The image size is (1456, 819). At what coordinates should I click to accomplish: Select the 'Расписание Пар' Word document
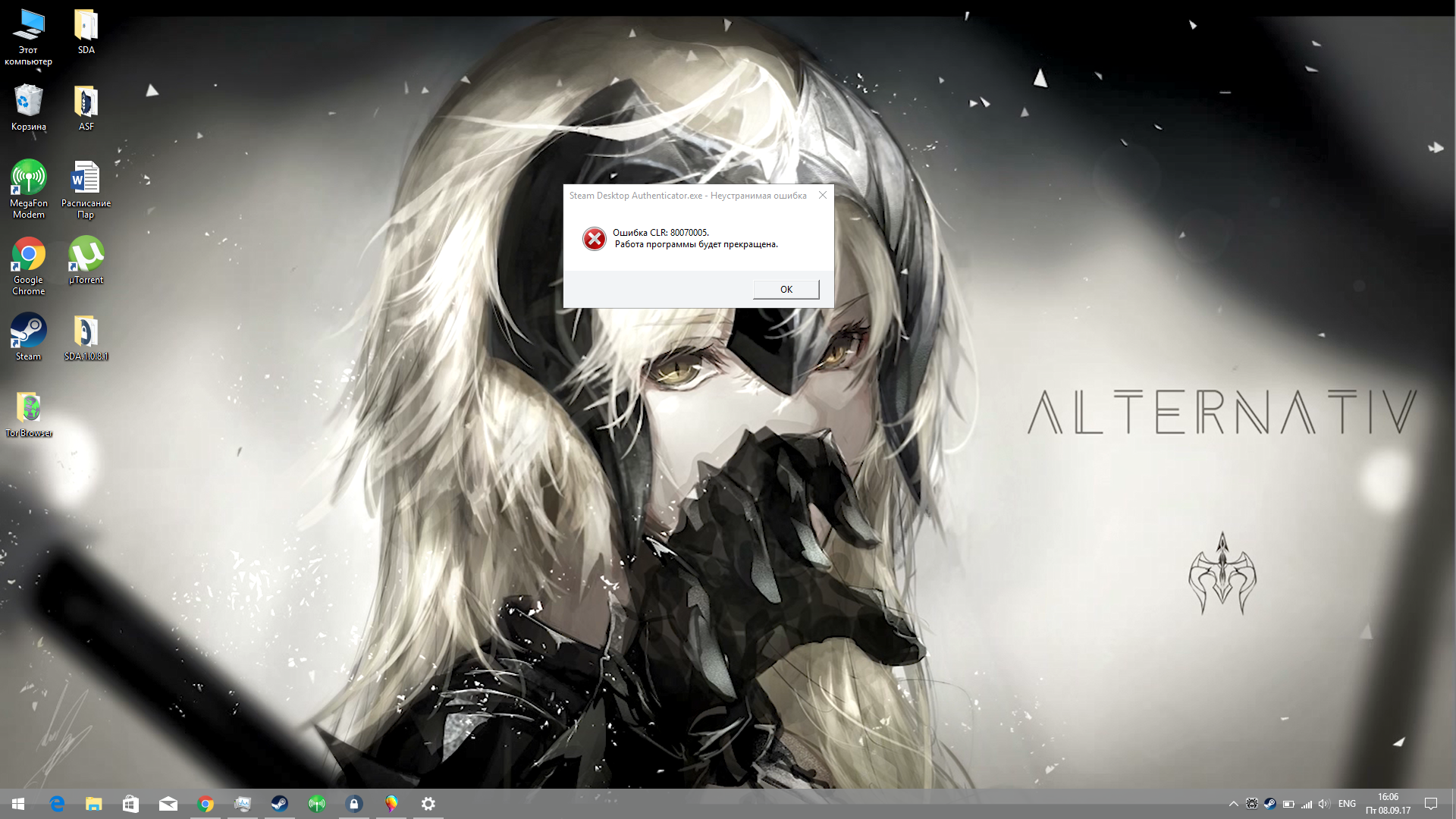[86, 190]
